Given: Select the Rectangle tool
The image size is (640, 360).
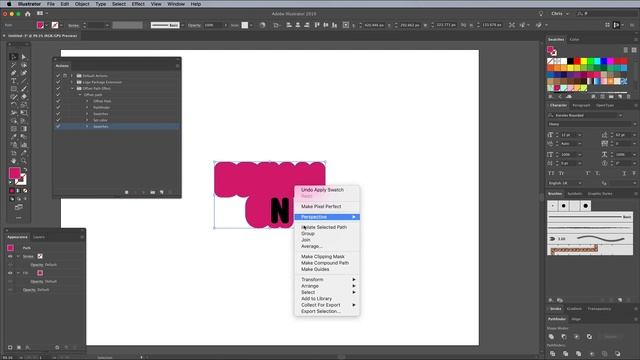Looking at the screenshot, I should 13,89.
